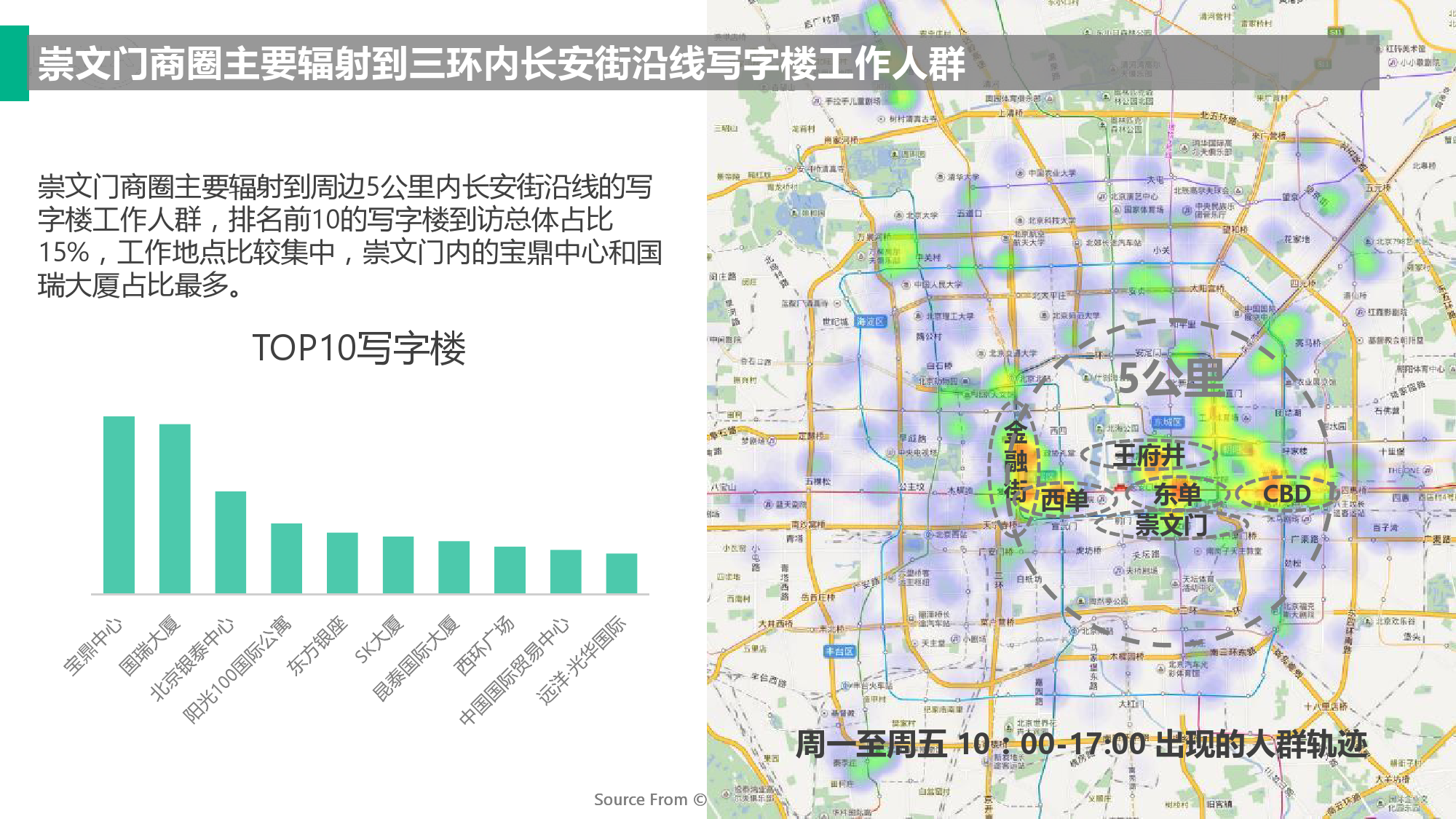
Task: Click the 东方银座 axis label
Action: coord(317,646)
